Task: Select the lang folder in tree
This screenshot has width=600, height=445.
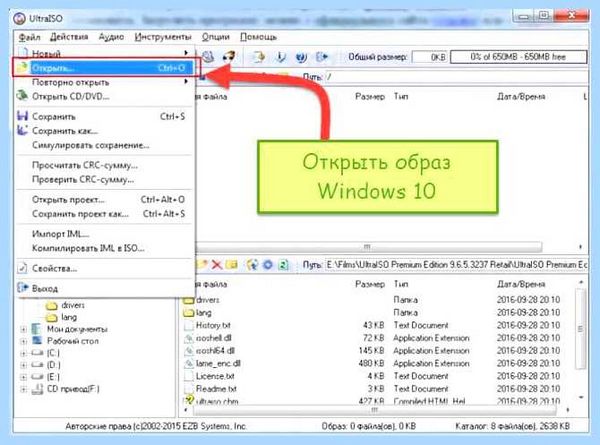Action: pos(69,317)
